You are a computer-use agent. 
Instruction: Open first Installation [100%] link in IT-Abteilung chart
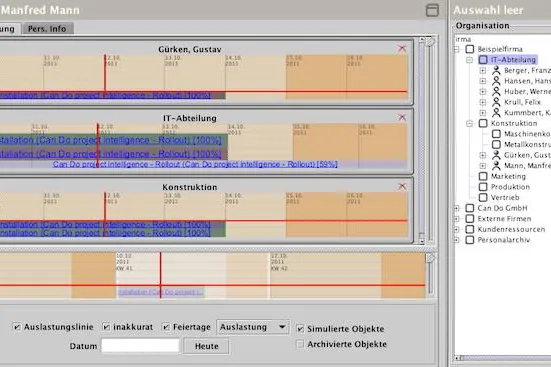click(x=111, y=140)
